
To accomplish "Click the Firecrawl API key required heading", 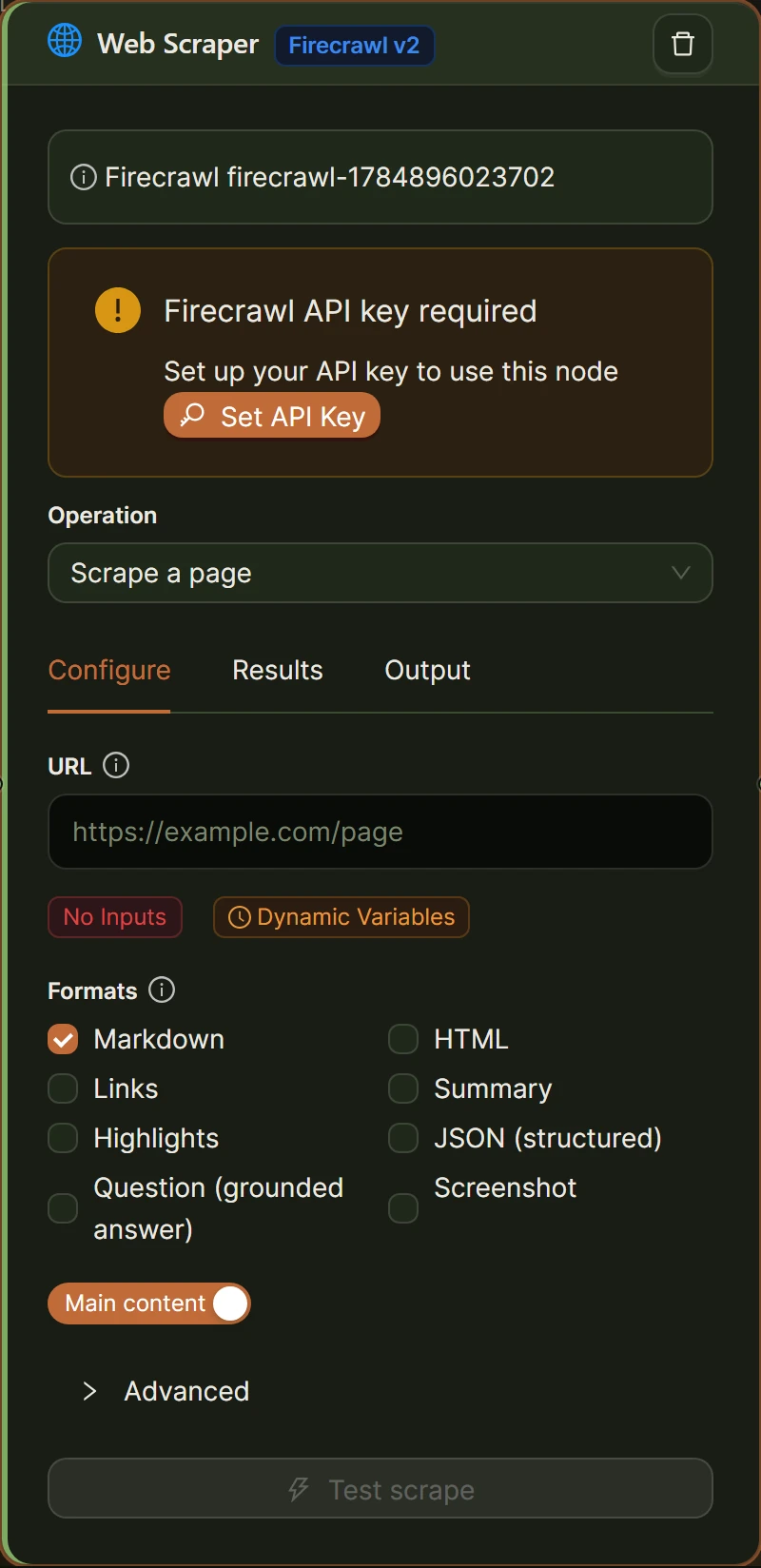I will coord(350,311).
